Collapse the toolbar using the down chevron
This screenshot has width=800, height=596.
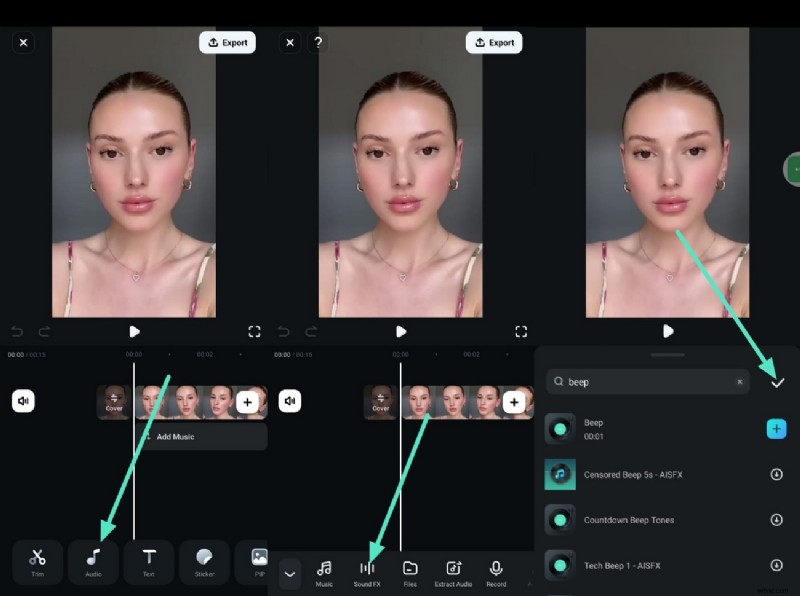[291, 573]
